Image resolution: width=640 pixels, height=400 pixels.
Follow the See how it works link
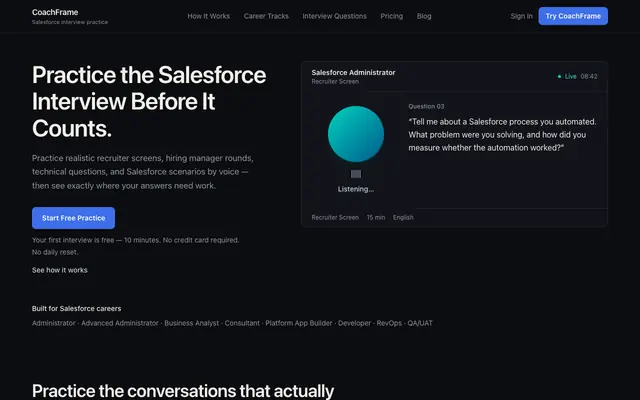pyautogui.click(x=60, y=270)
